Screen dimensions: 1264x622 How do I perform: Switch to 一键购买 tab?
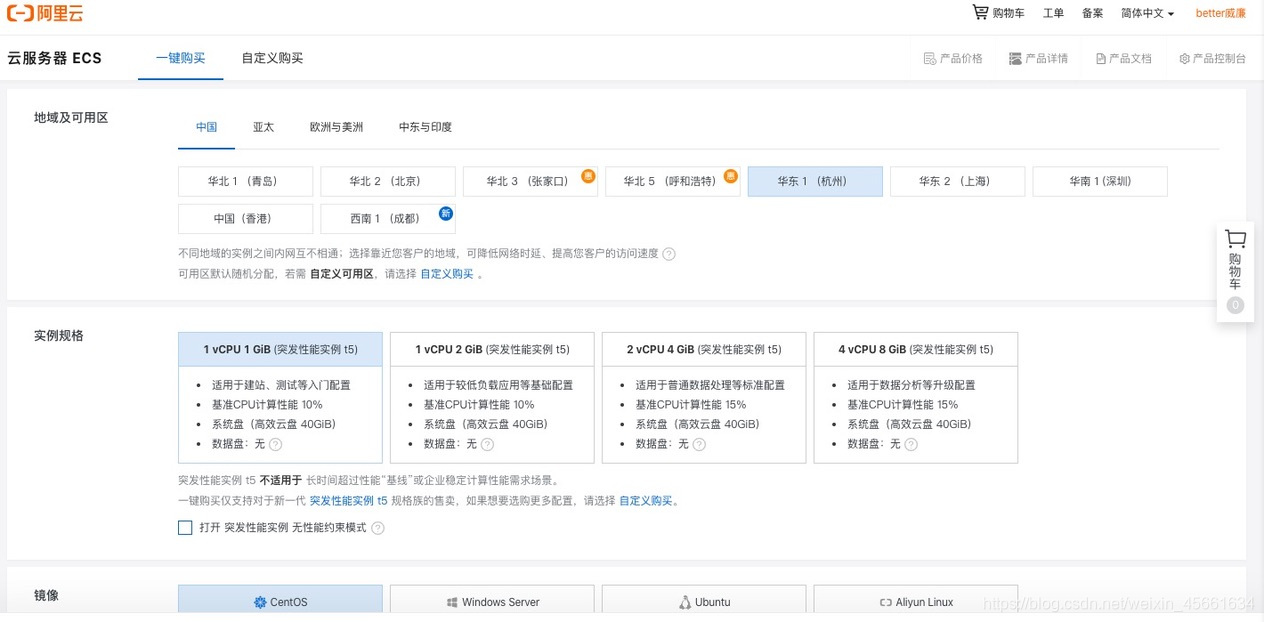point(180,58)
